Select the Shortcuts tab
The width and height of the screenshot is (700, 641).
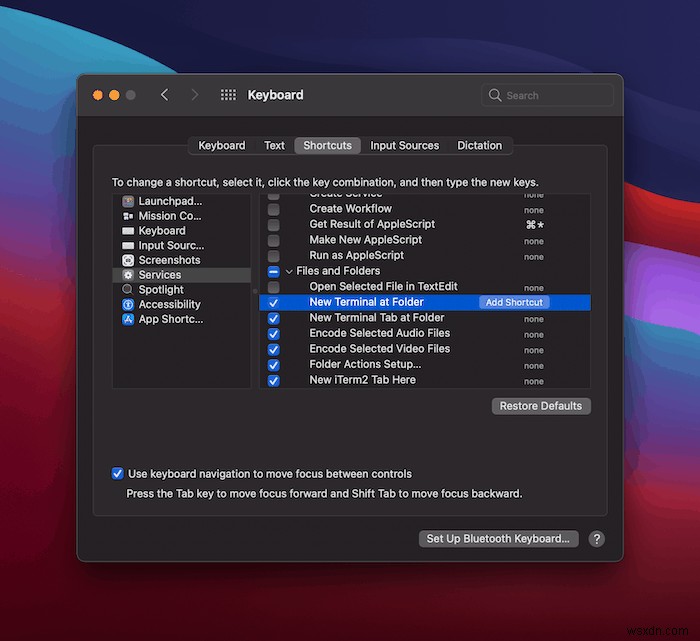pos(327,146)
